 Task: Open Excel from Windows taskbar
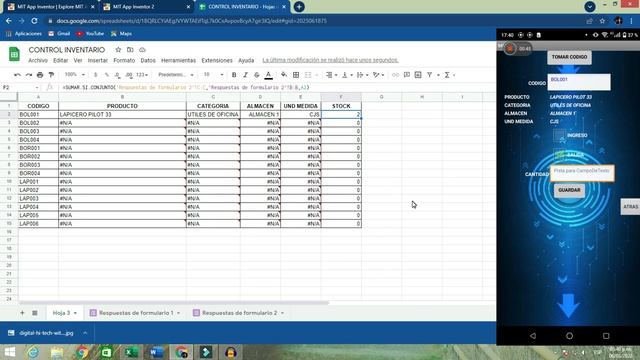tap(131, 352)
